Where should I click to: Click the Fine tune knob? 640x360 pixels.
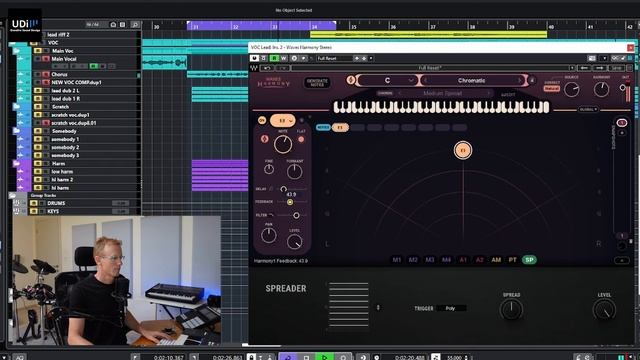coord(269,169)
